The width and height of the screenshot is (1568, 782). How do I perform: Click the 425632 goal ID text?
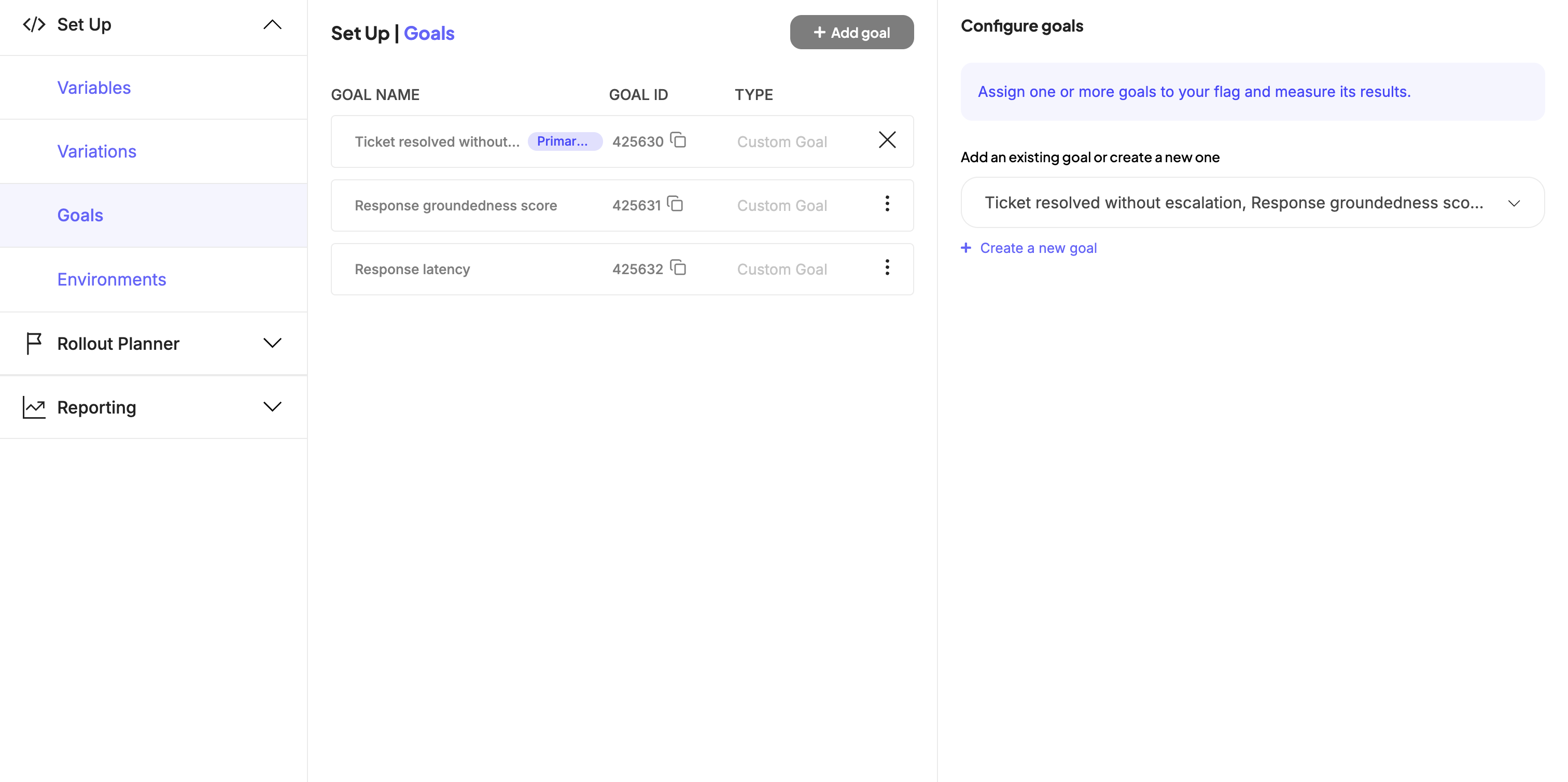(x=638, y=269)
